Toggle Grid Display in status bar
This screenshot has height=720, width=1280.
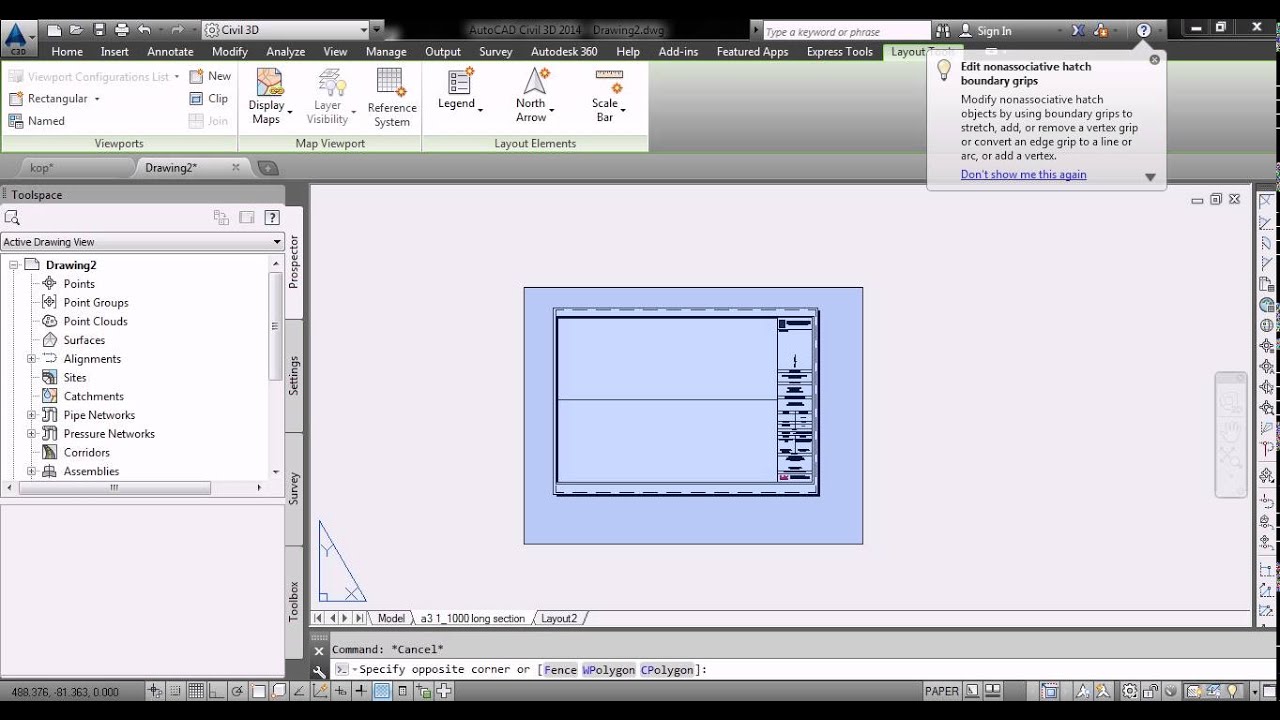click(196, 691)
